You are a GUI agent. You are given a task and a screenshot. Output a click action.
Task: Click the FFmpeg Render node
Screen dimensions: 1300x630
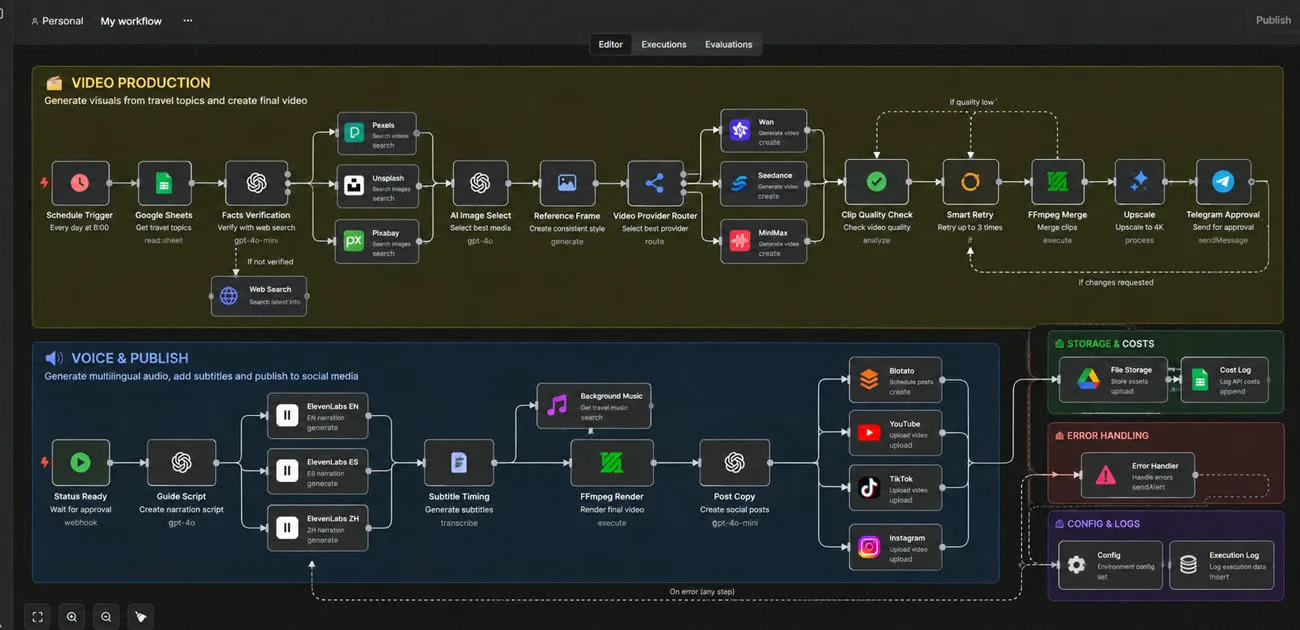point(612,462)
